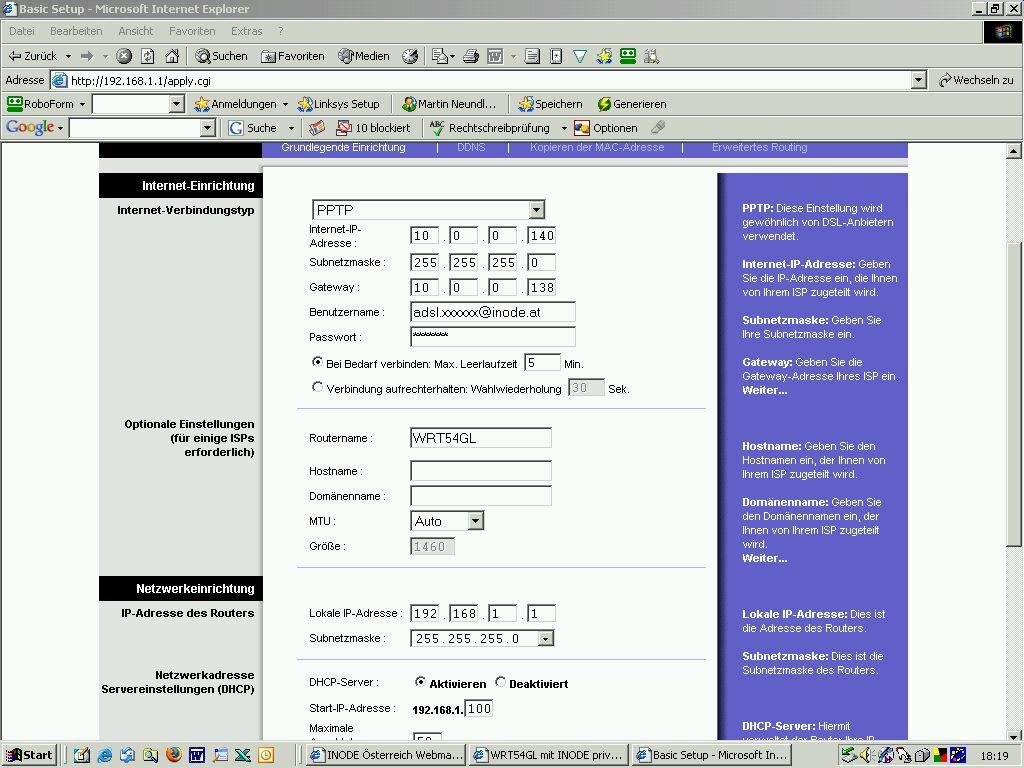The height and width of the screenshot is (768, 1024).
Task: Click the page's vertical scrollbar thumb
Action: [x=1014, y=394]
